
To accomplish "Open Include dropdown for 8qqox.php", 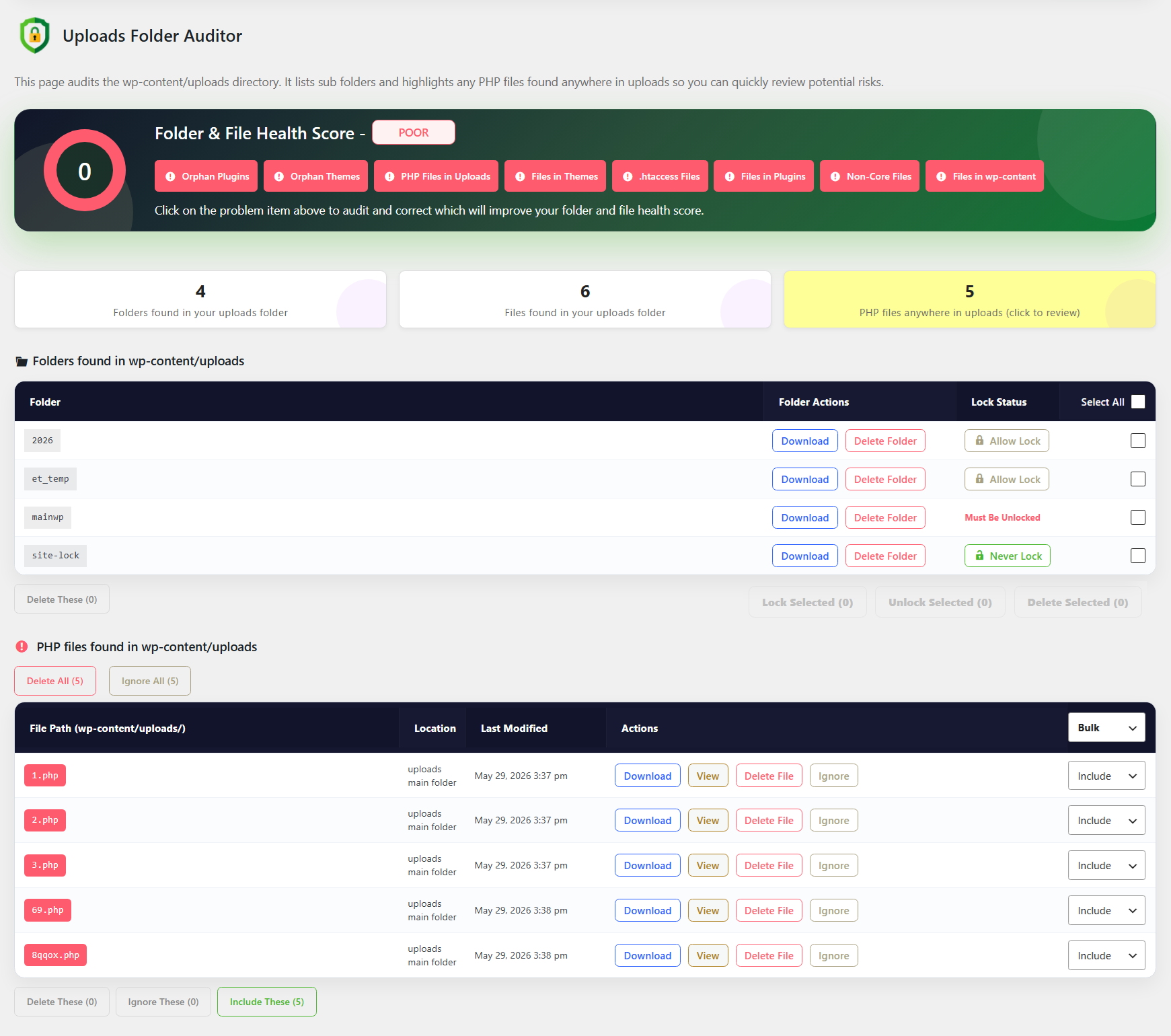I will [x=1106, y=955].
